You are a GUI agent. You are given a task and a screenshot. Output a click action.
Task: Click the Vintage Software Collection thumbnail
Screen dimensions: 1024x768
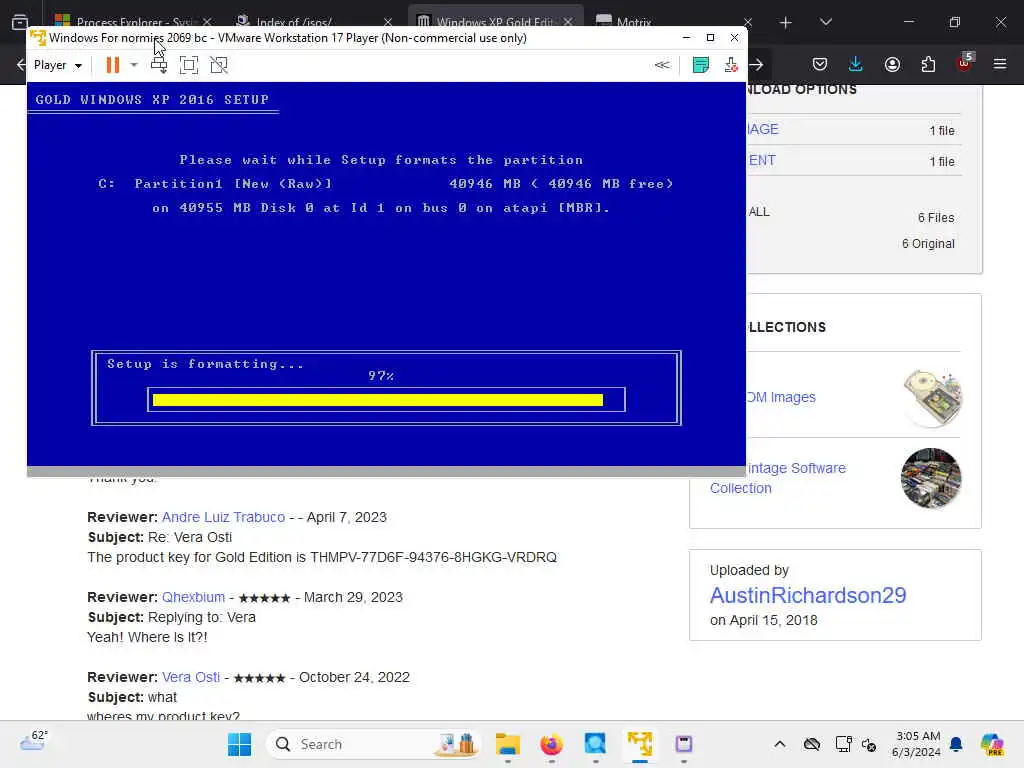click(x=931, y=478)
